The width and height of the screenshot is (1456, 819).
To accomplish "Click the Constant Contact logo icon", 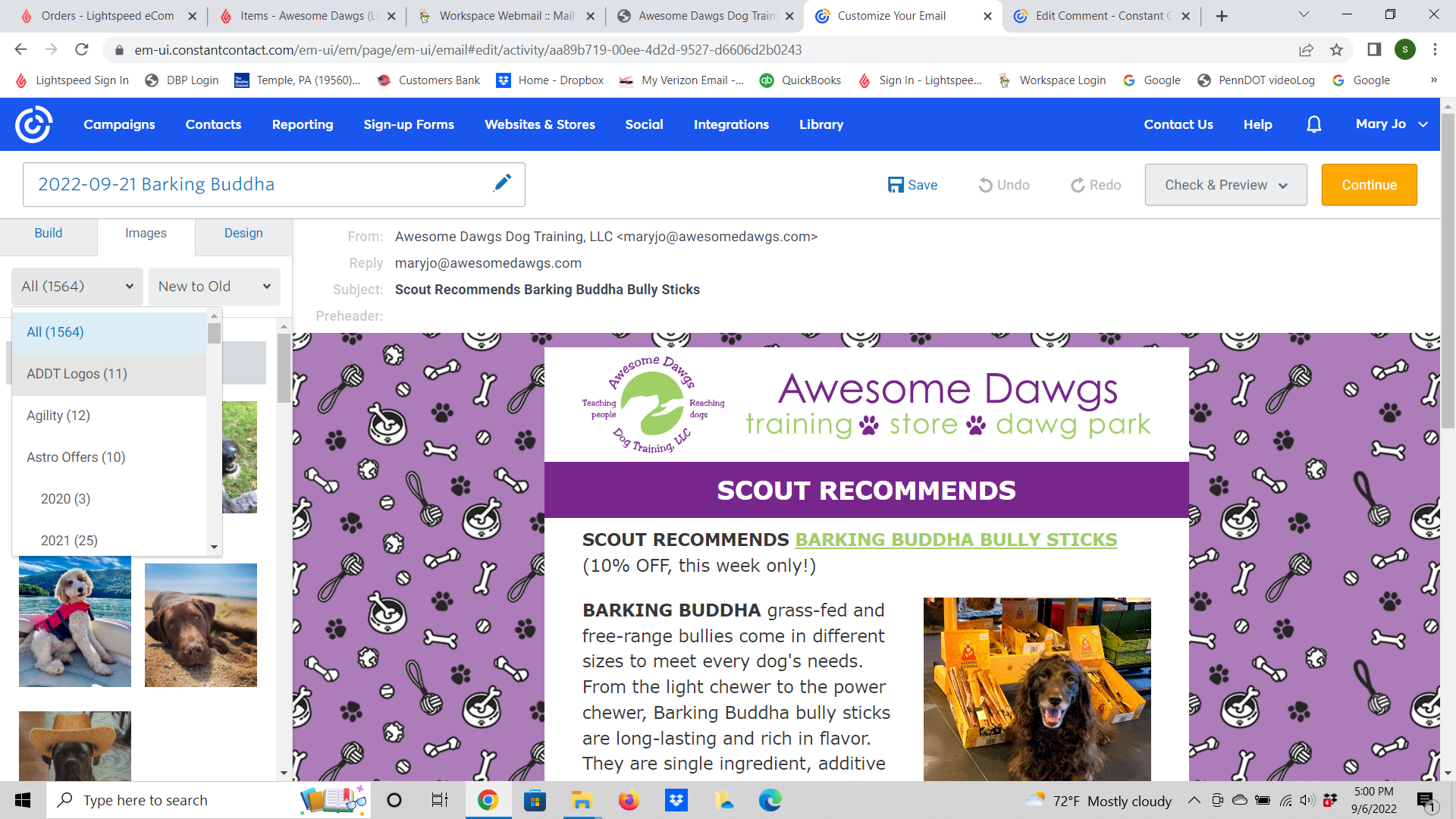I will pos(33,125).
